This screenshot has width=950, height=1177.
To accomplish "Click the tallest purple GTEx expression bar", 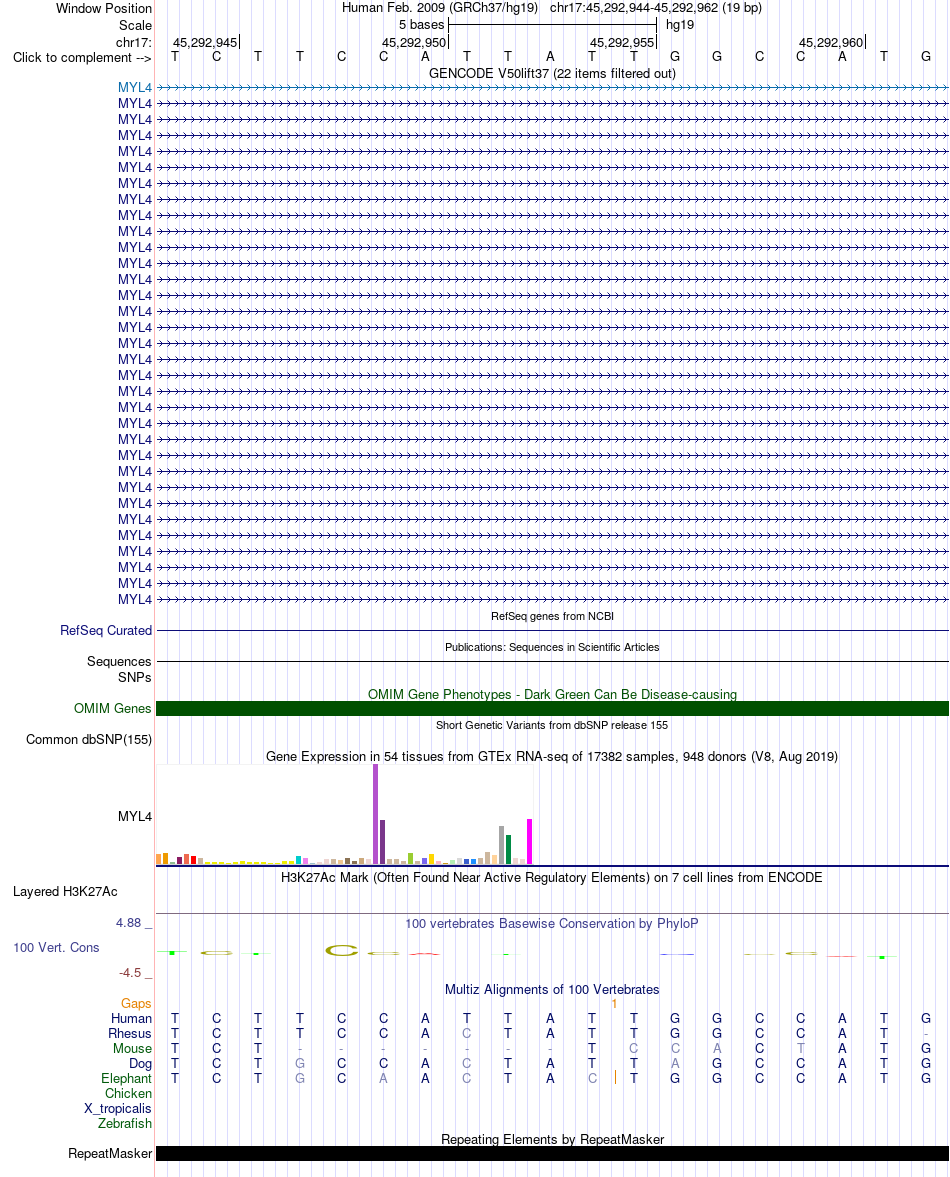I will [x=376, y=814].
